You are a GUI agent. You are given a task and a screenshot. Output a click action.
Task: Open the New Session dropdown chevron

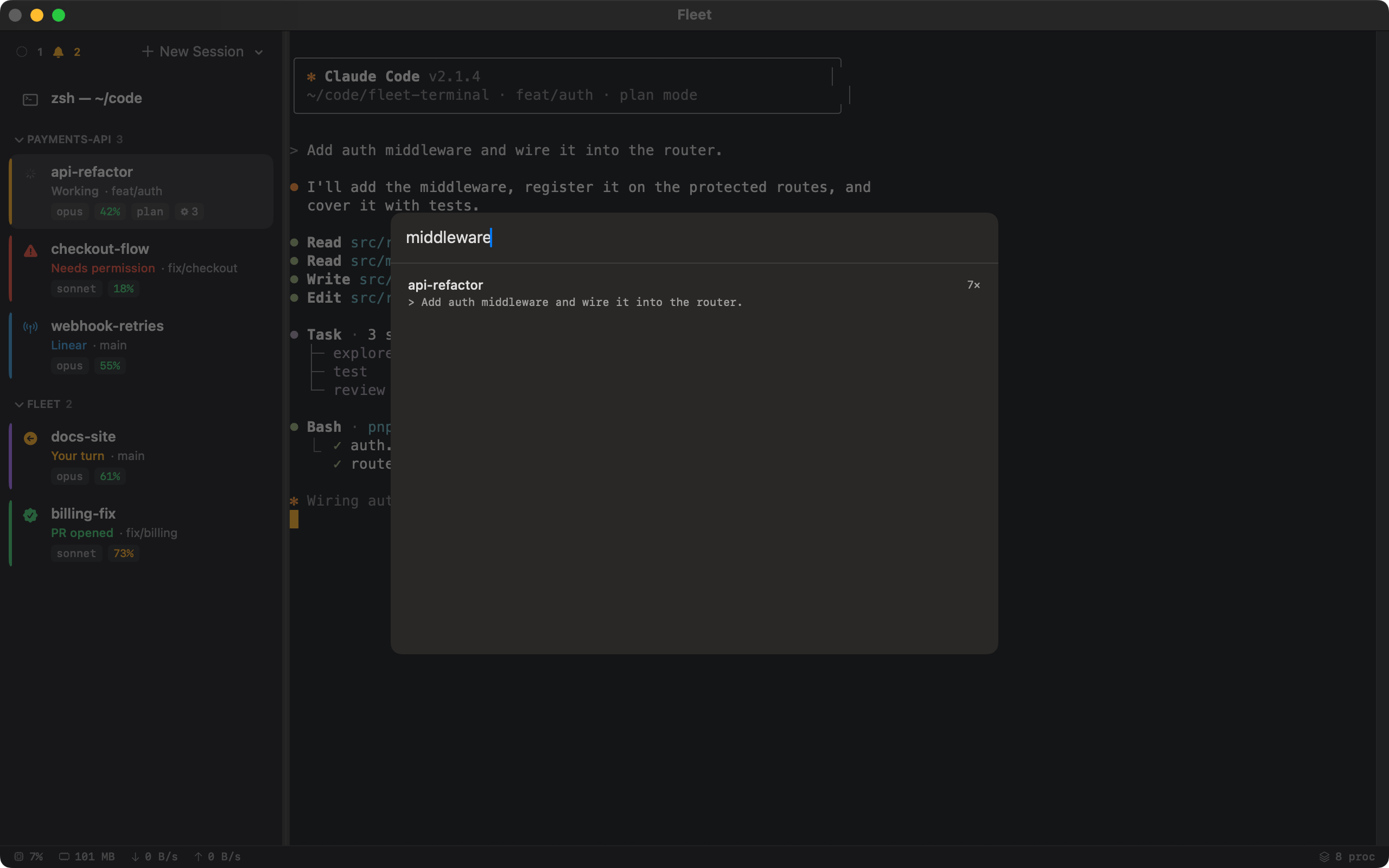point(259,52)
